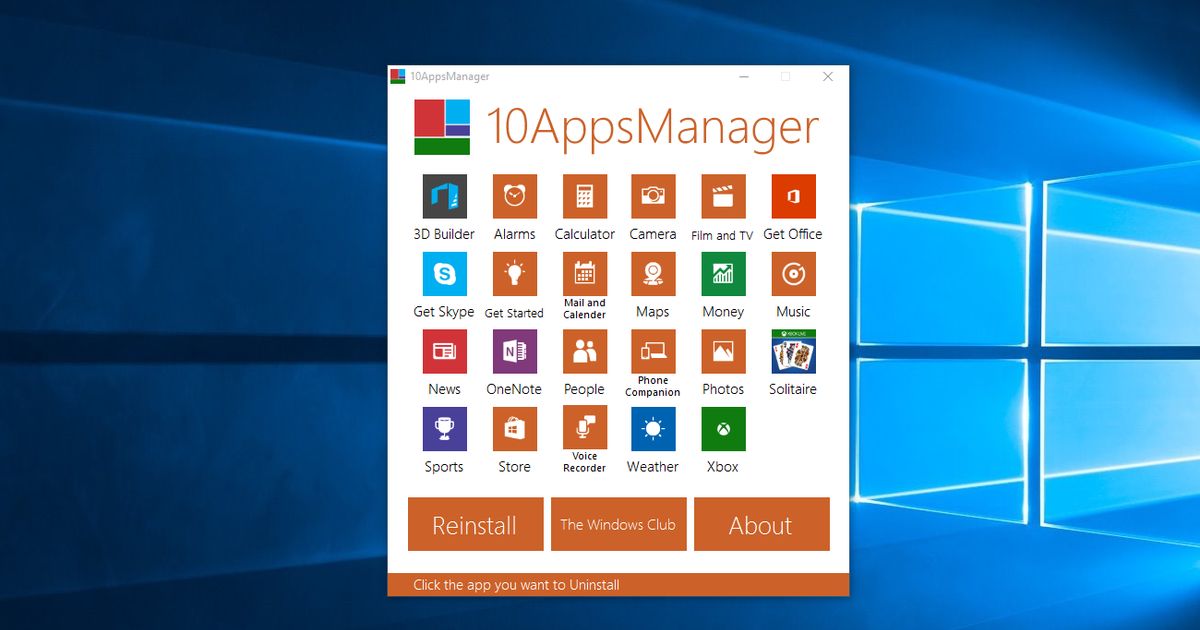
Task: Select the Photos app icon
Action: [723, 351]
